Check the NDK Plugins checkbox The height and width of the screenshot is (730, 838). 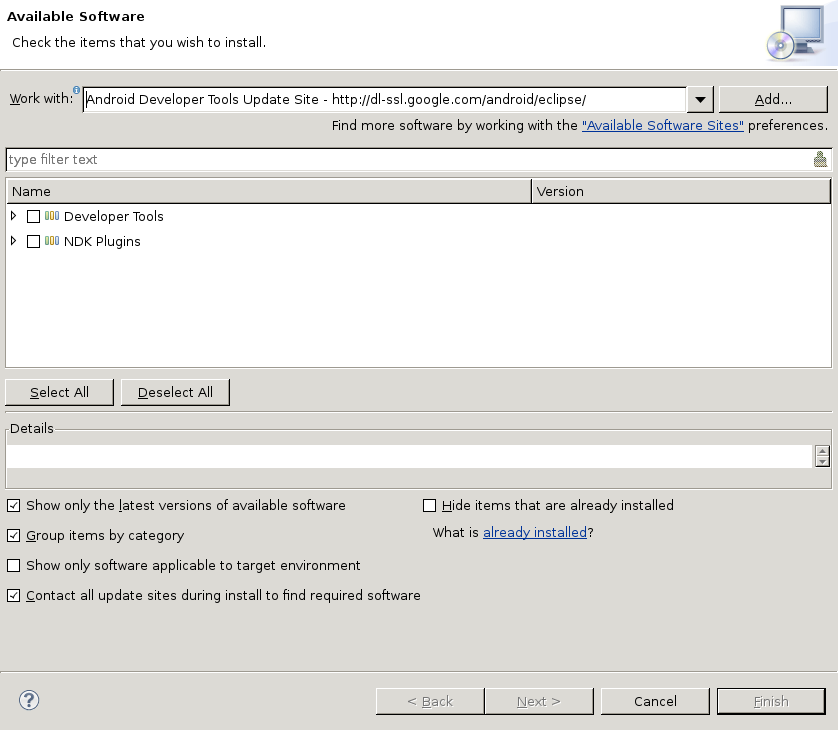(33, 242)
